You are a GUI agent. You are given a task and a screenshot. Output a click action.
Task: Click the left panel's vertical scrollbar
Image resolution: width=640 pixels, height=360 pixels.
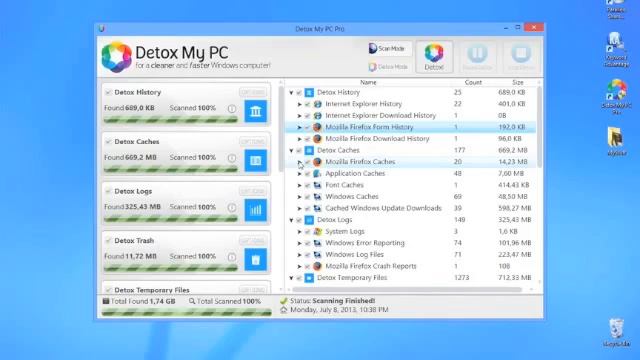click(281, 129)
